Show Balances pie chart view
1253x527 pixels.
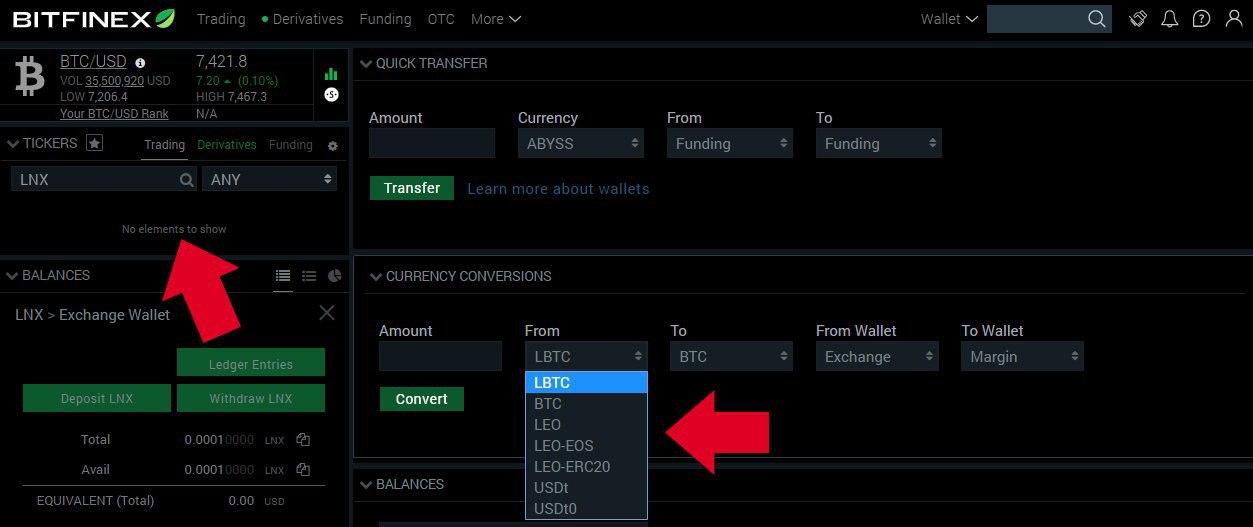click(335, 276)
